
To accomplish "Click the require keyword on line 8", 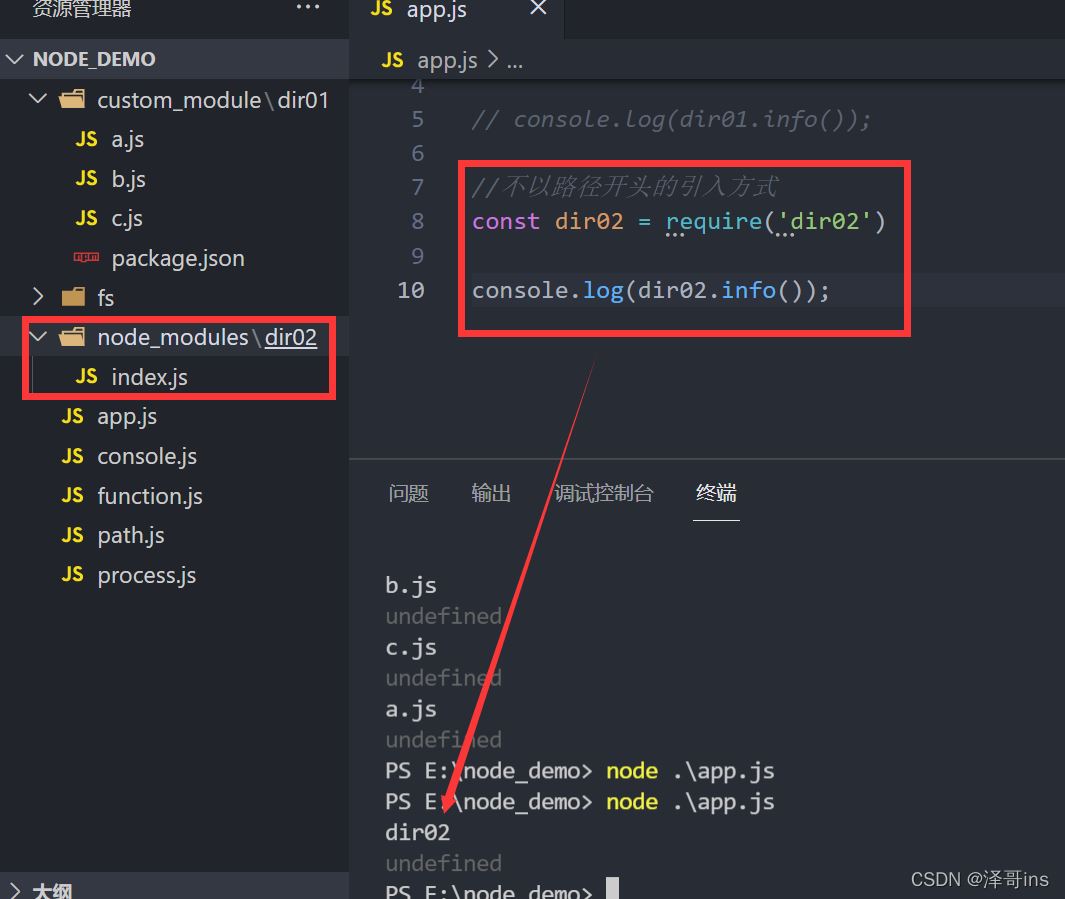I will tap(714, 221).
